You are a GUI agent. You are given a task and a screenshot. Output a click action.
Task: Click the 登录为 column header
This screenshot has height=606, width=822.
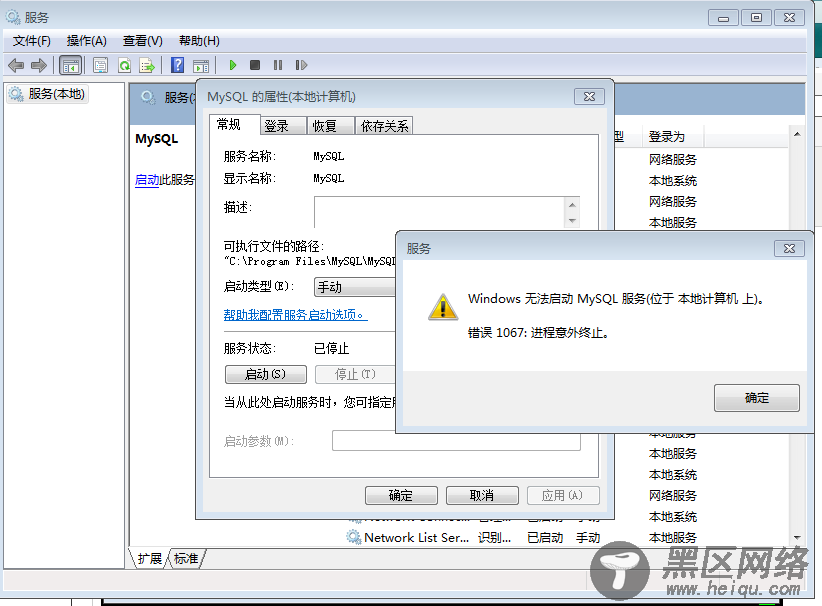(x=673, y=137)
